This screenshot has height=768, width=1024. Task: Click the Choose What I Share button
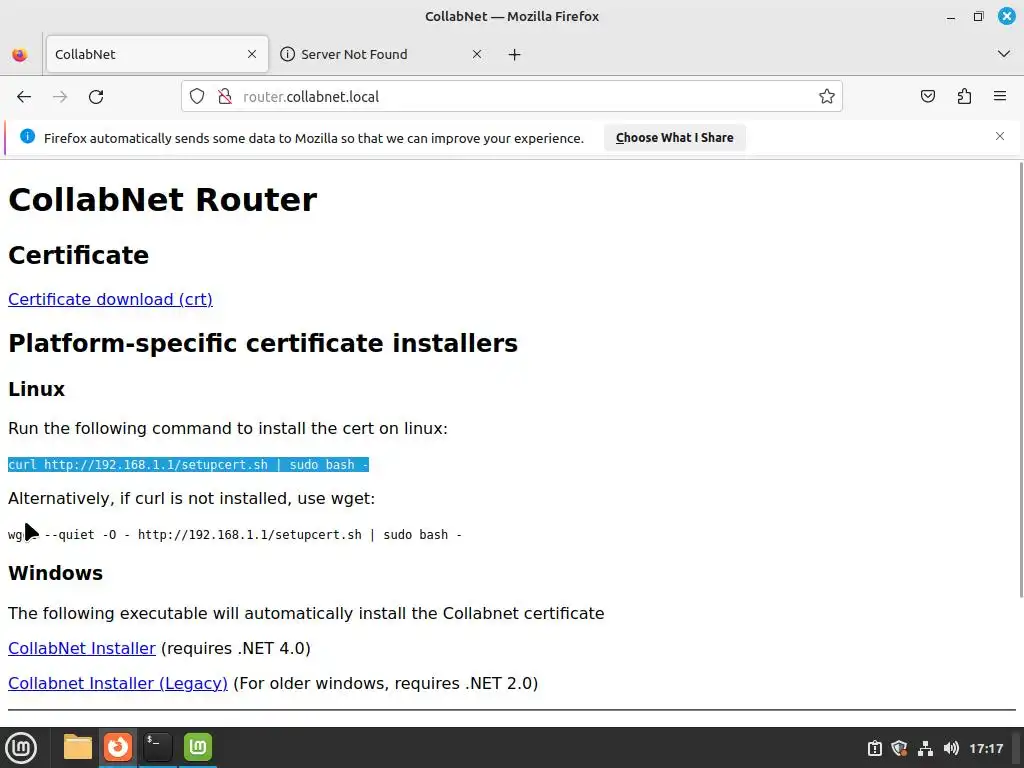click(x=675, y=138)
